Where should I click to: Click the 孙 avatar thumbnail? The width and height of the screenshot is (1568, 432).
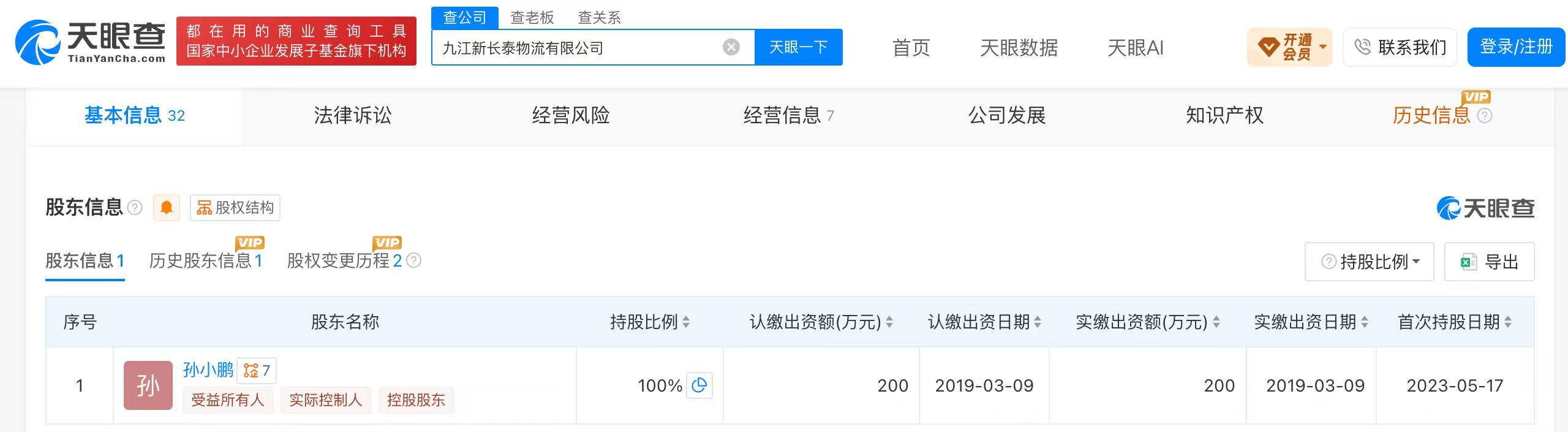pos(148,385)
